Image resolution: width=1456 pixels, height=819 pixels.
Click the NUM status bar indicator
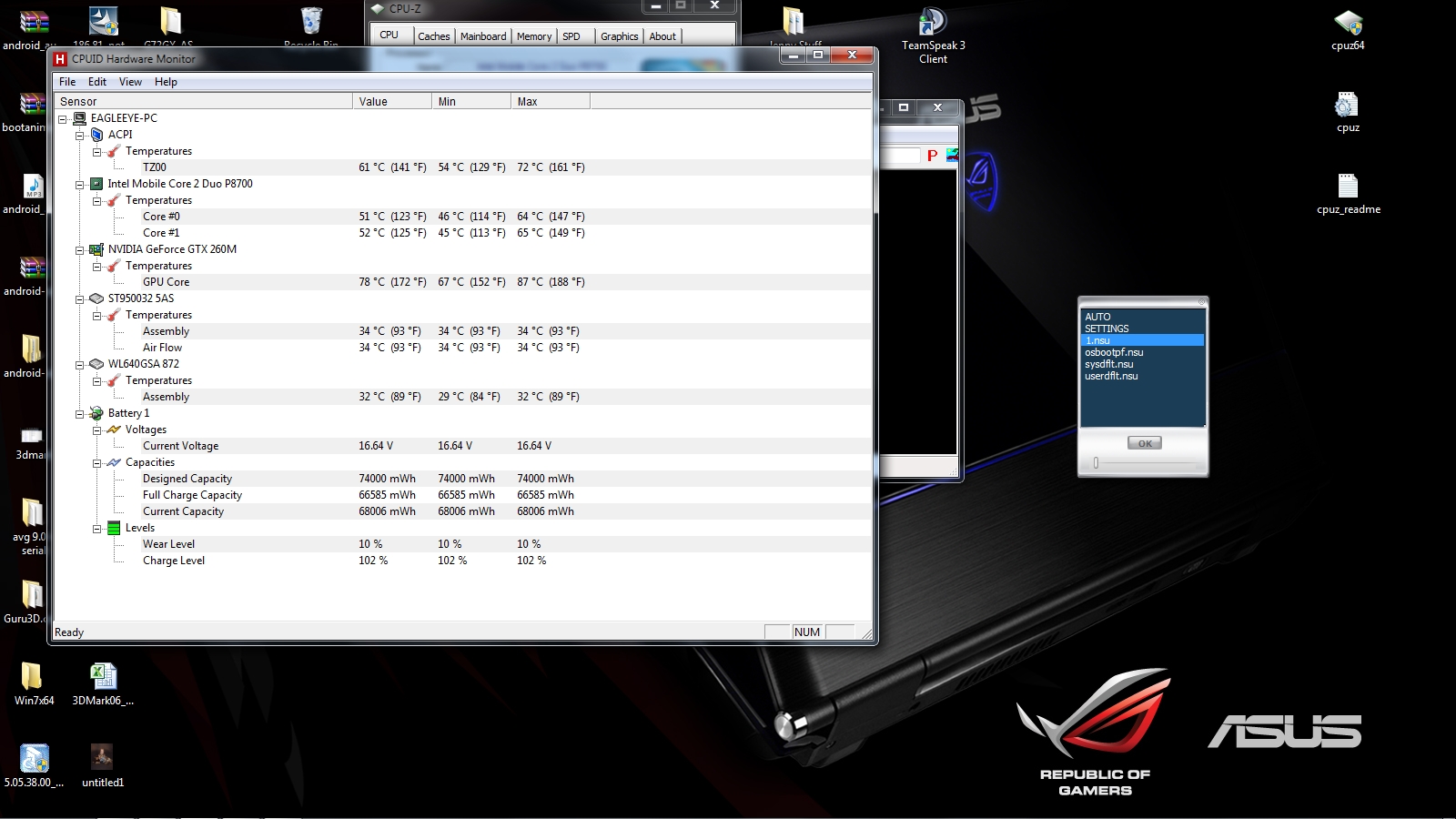[807, 632]
